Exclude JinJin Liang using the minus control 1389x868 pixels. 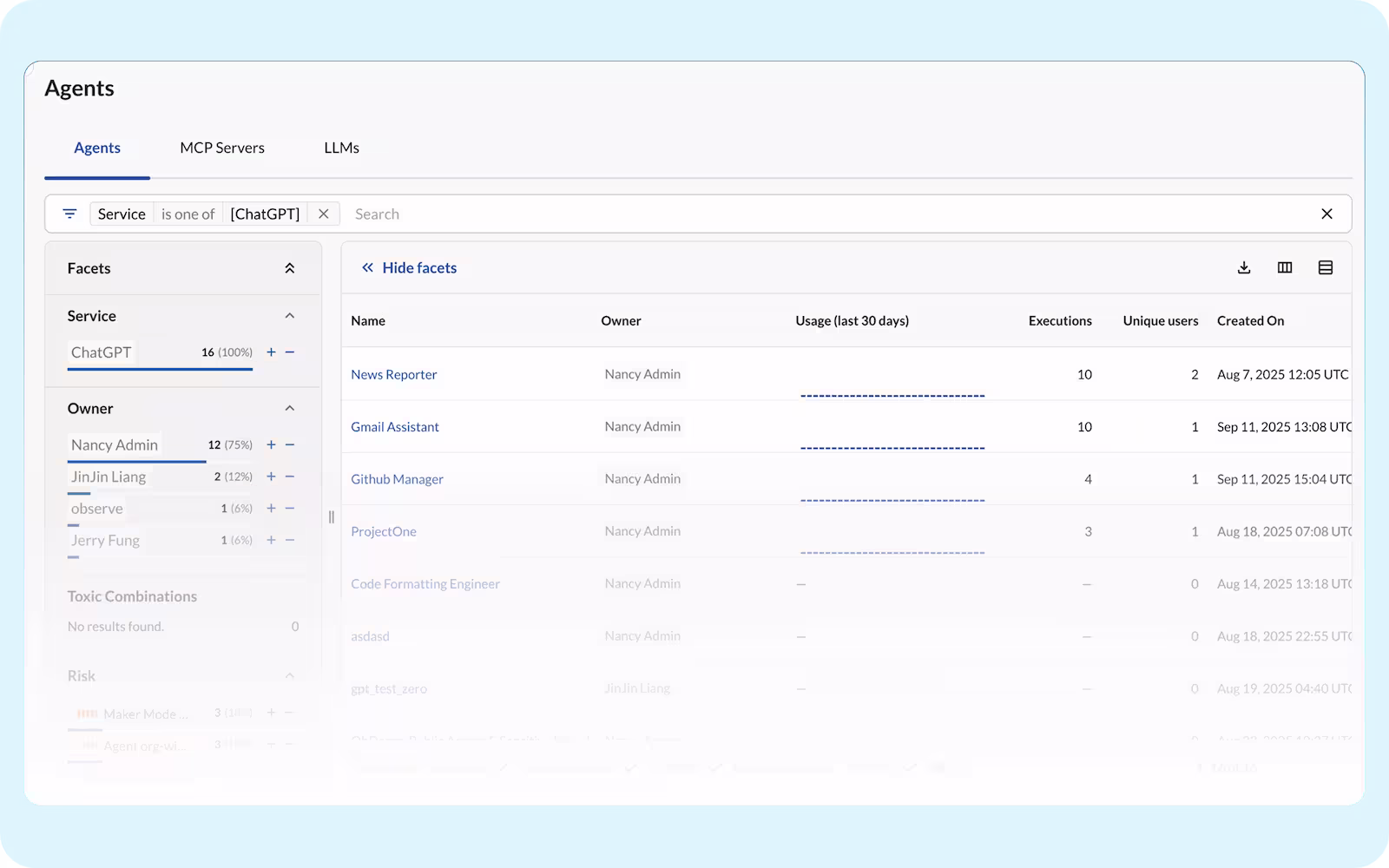click(290, 476)
